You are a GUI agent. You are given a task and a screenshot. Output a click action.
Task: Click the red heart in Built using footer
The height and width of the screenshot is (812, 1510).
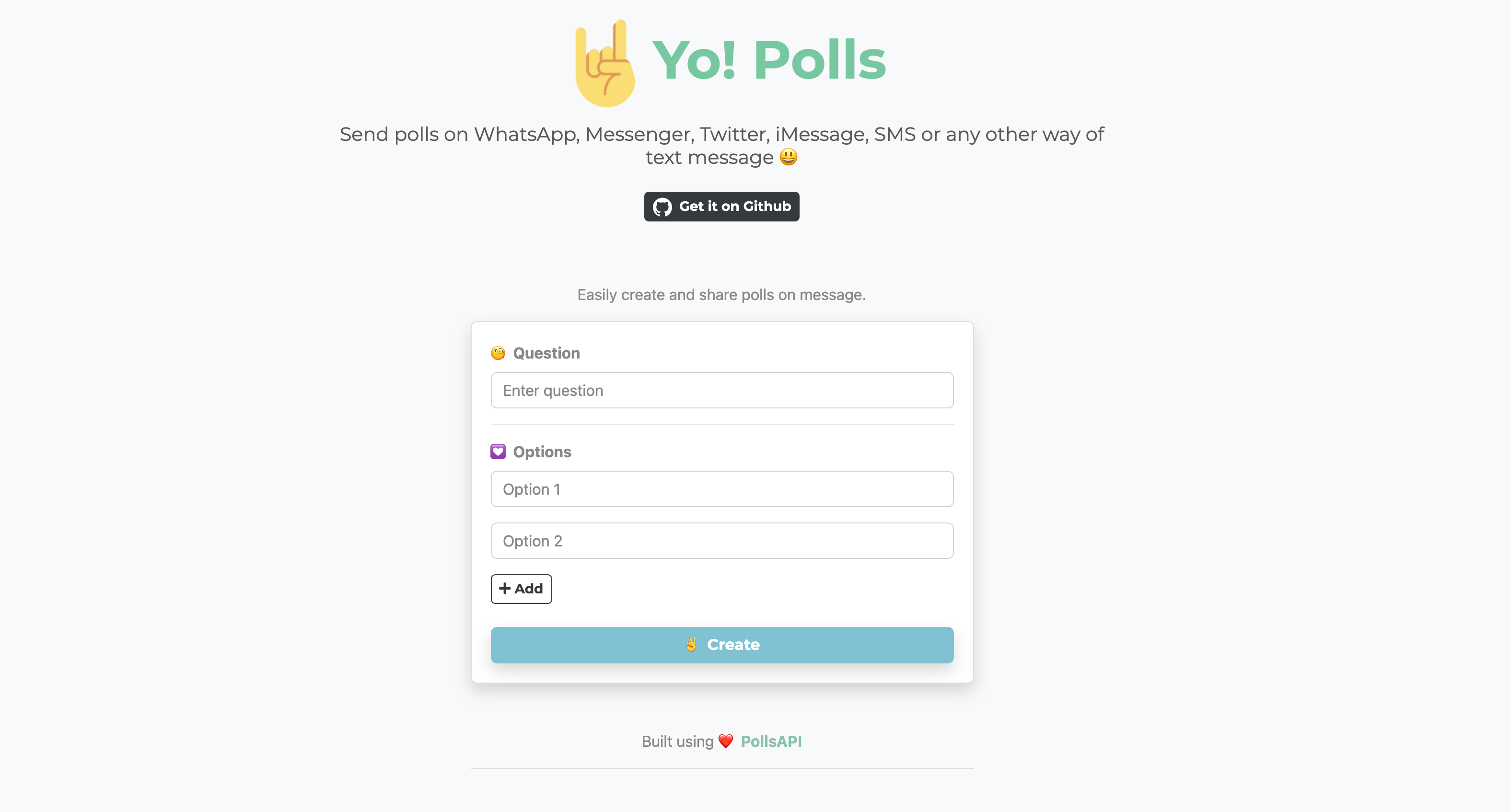click(x=726, y=741)
